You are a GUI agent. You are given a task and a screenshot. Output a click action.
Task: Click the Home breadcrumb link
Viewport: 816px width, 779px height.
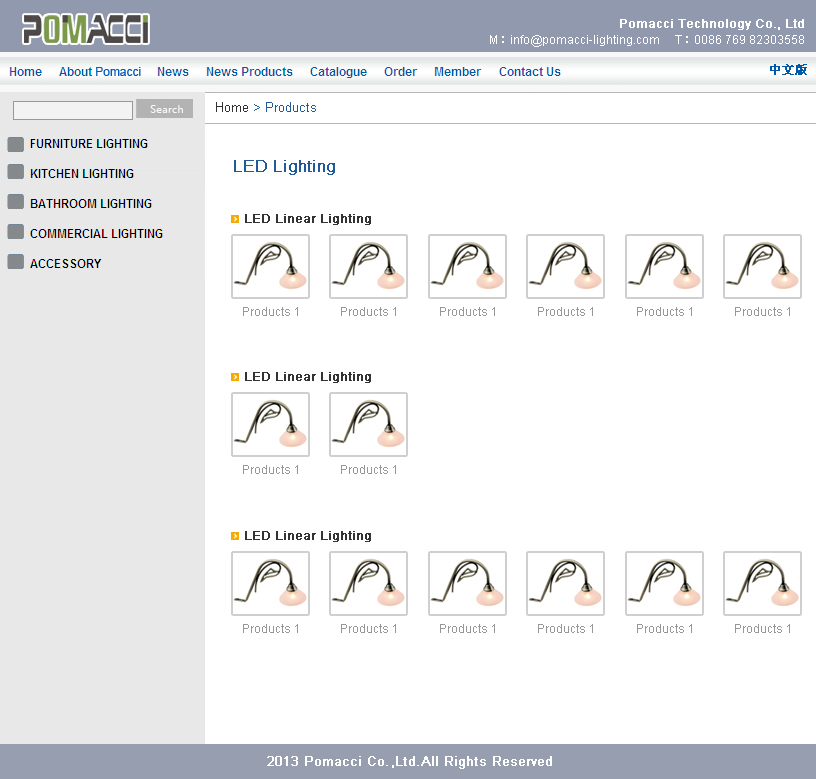tap(232, 108)
